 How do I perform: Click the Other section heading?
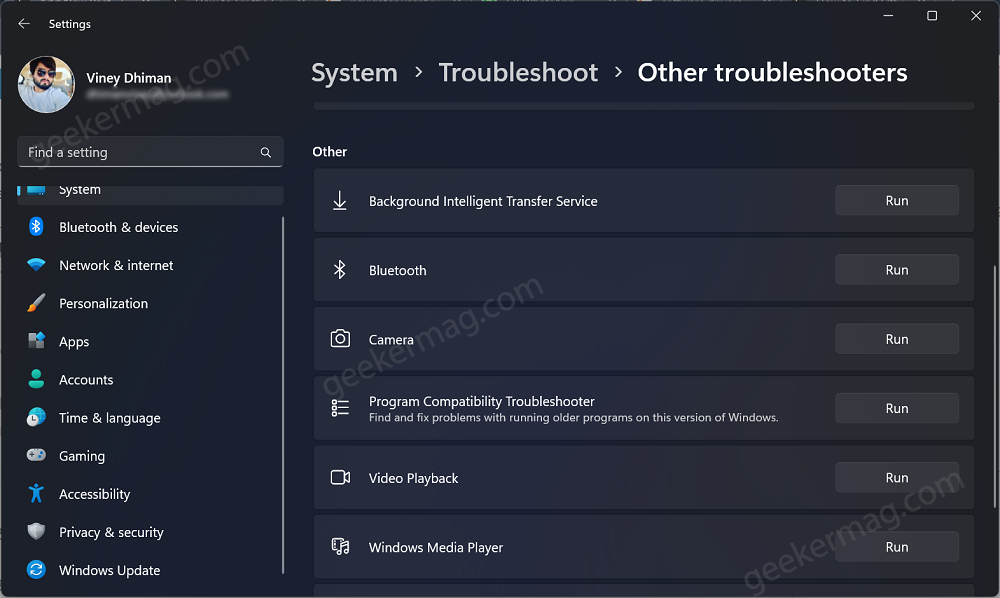(330, 152)
